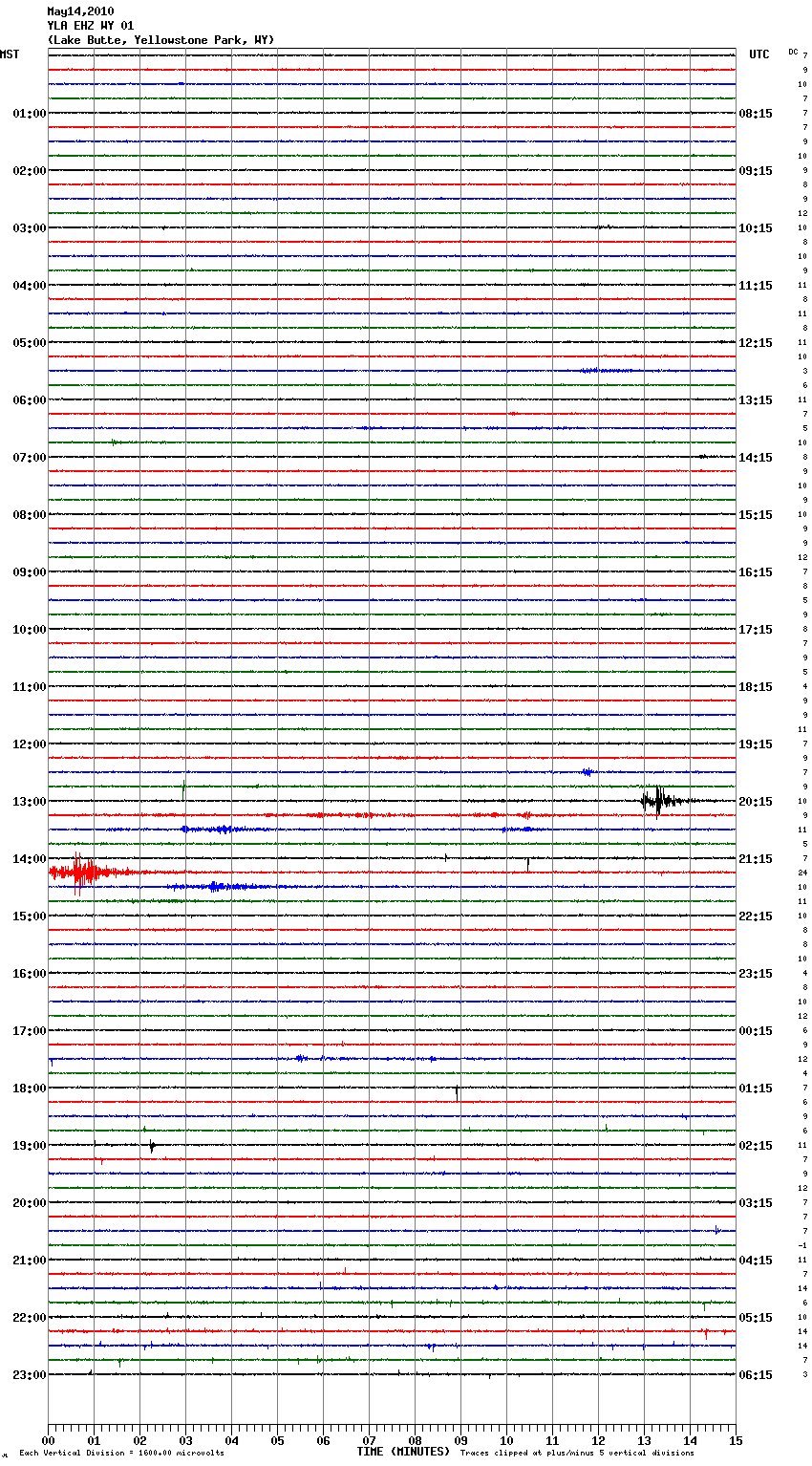
Task: Select the 09:00 MST time label
Action: [x=30, y=572]
